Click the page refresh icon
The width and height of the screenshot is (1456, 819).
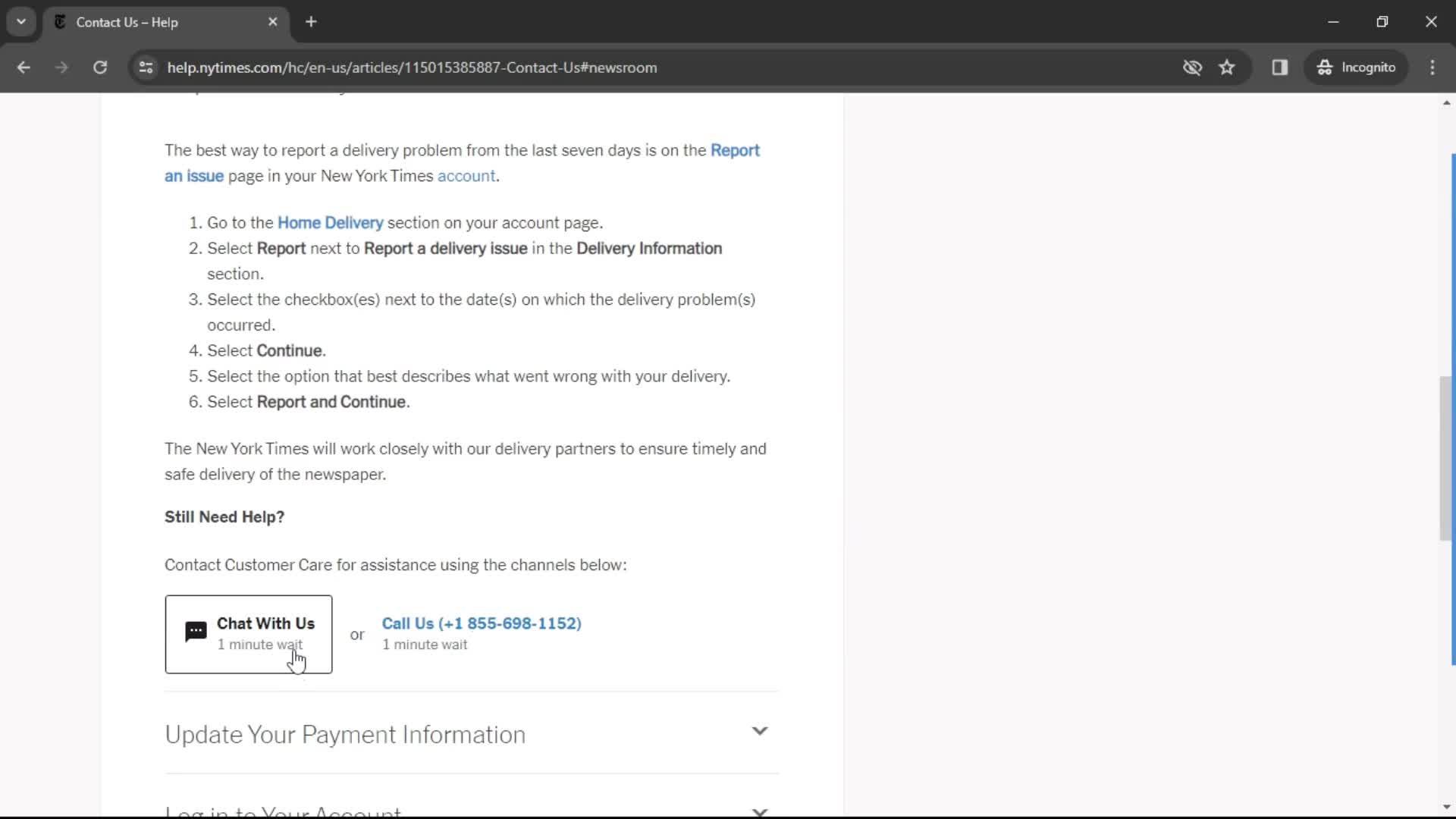(99, 67)
